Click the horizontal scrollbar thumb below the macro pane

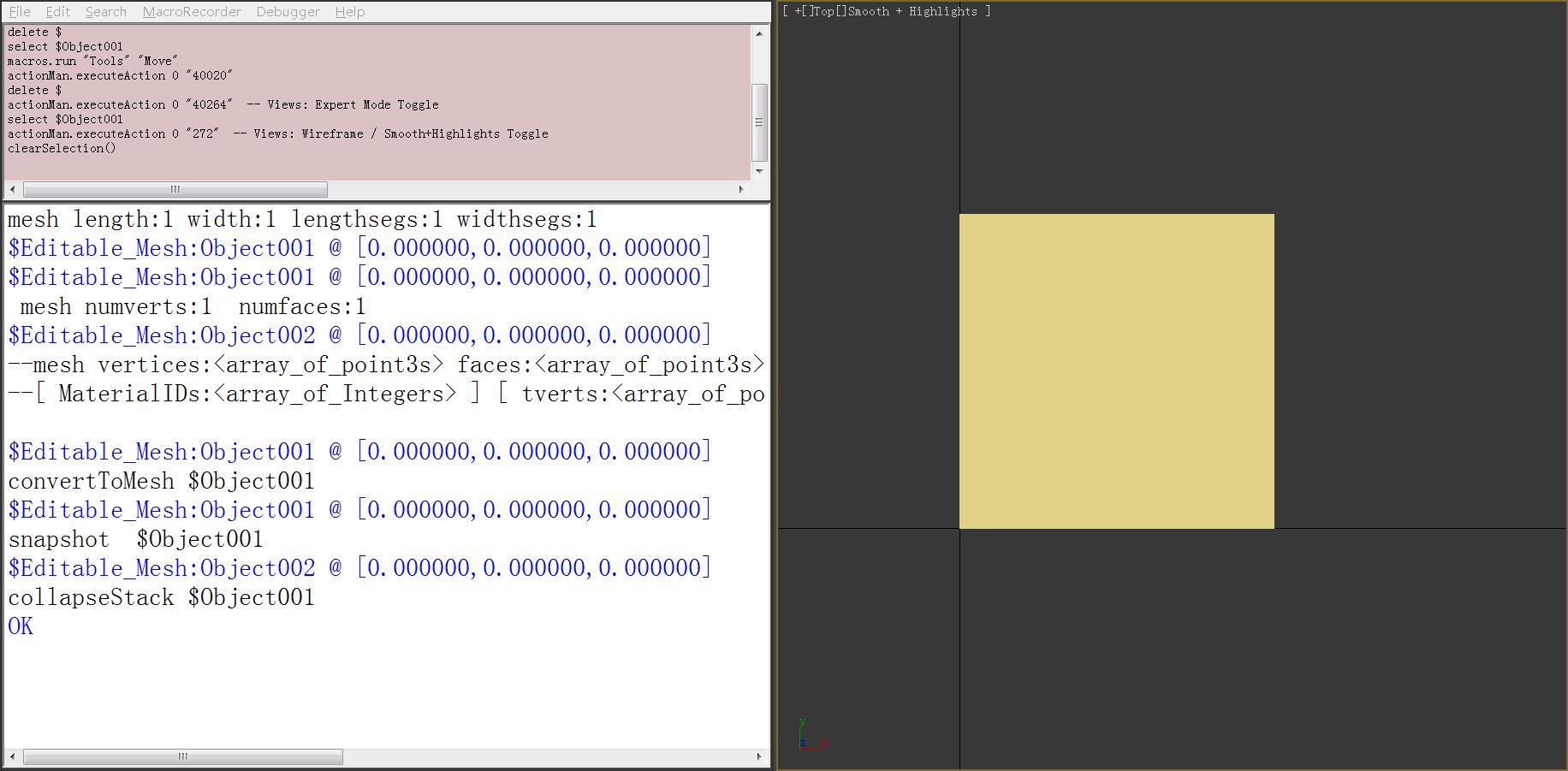click(x=175, y=189)
